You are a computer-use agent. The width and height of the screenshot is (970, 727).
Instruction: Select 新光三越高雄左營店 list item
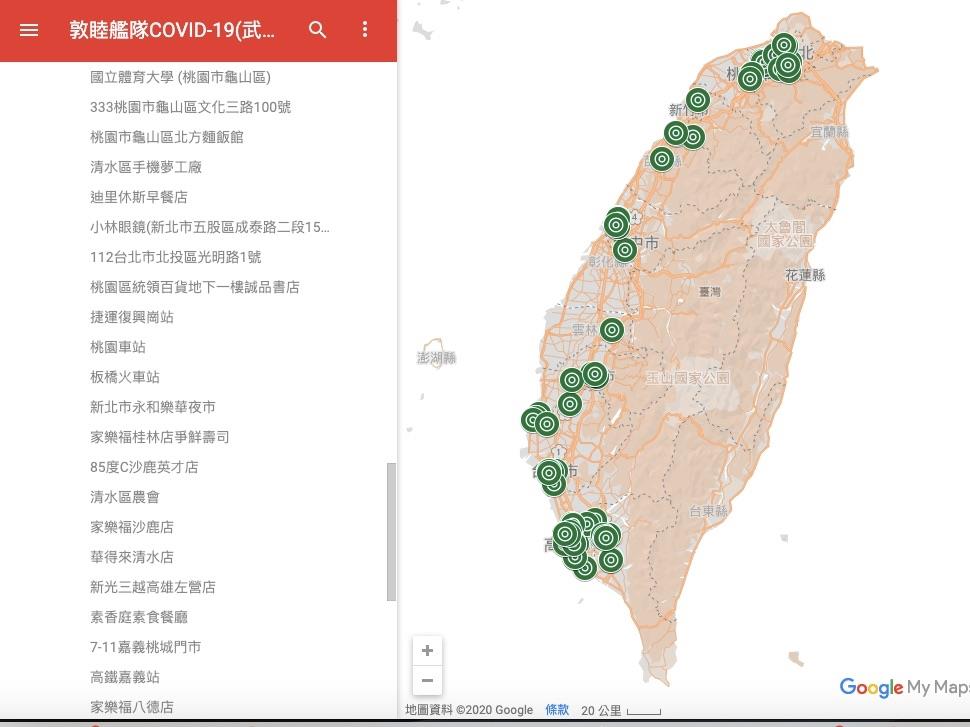click(153, 587)
